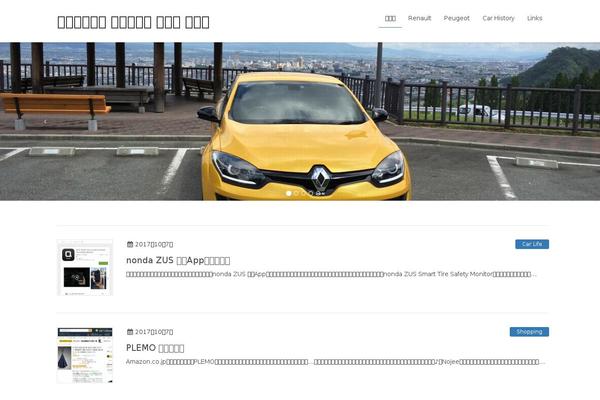Open the nonda ZUS article thumbnail

[x=85, y=268]
